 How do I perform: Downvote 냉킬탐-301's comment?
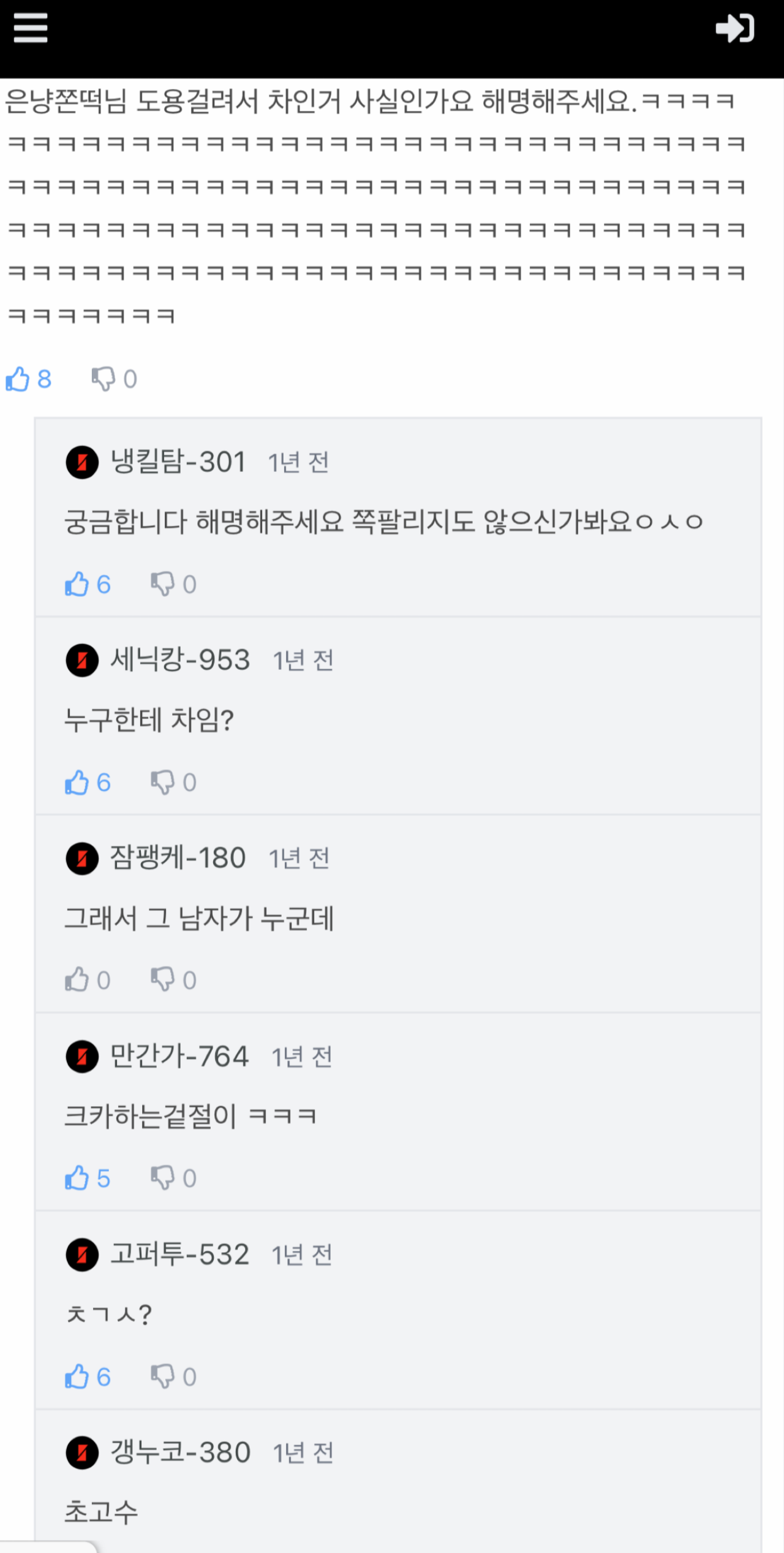coord(163,584)
